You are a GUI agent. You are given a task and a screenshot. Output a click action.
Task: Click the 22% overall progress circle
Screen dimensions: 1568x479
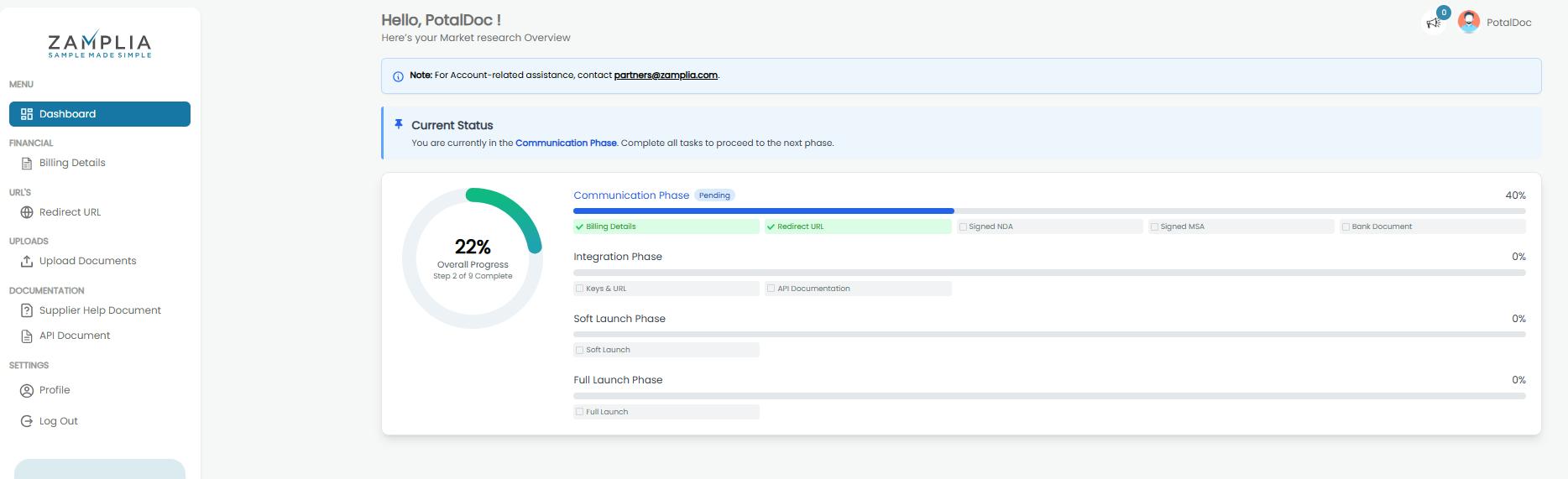473,258
